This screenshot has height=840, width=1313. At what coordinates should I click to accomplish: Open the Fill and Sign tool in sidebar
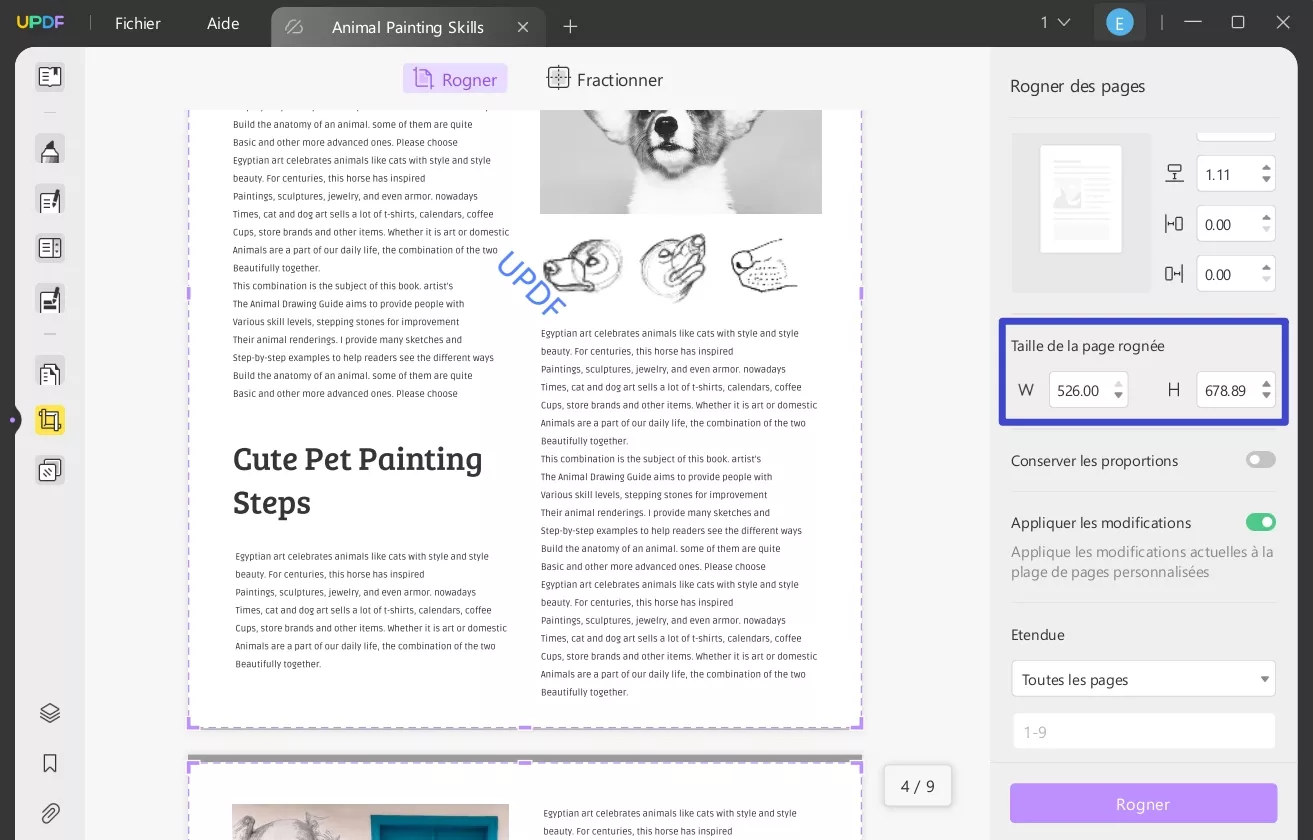pyautogui.click(x=50, y=298)
